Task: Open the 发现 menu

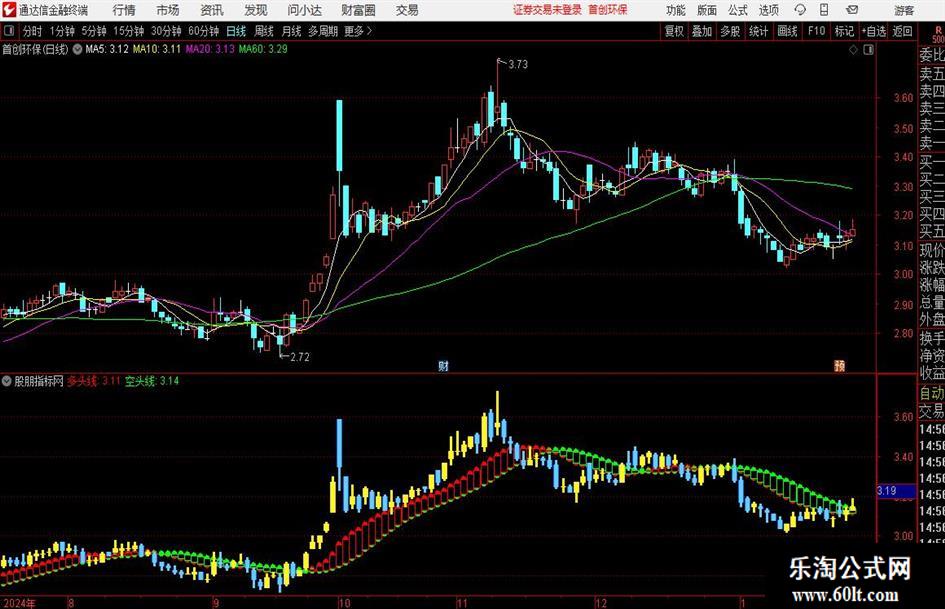Action: 256,10
